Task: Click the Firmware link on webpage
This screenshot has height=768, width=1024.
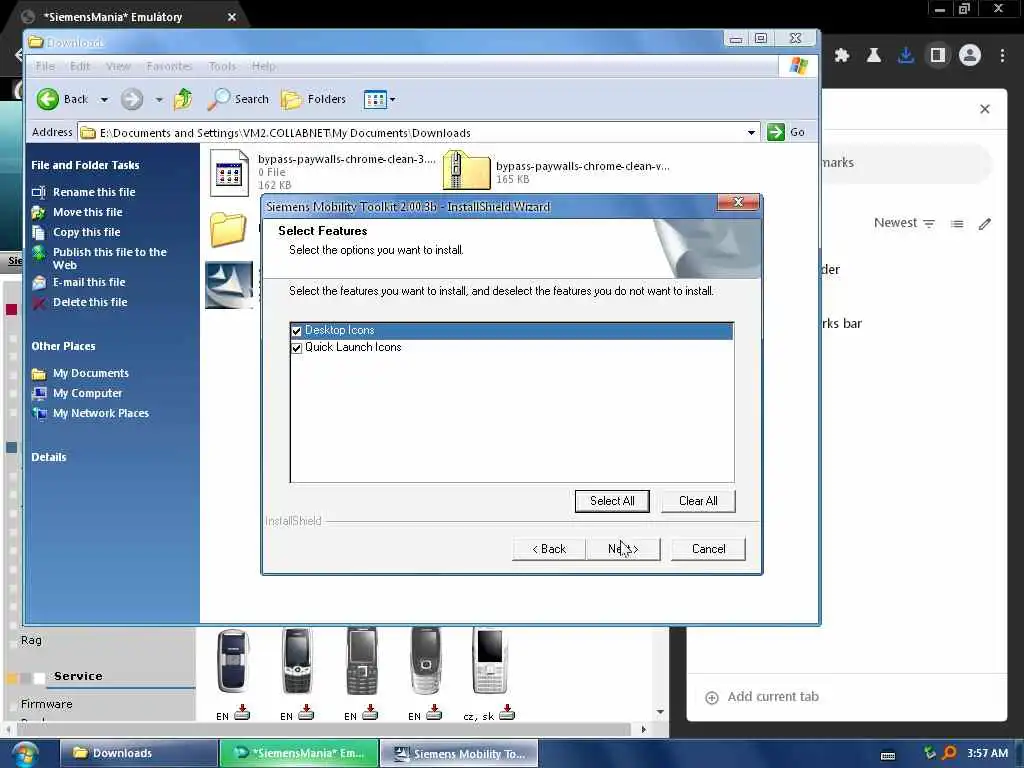Action: pos(46,704)
